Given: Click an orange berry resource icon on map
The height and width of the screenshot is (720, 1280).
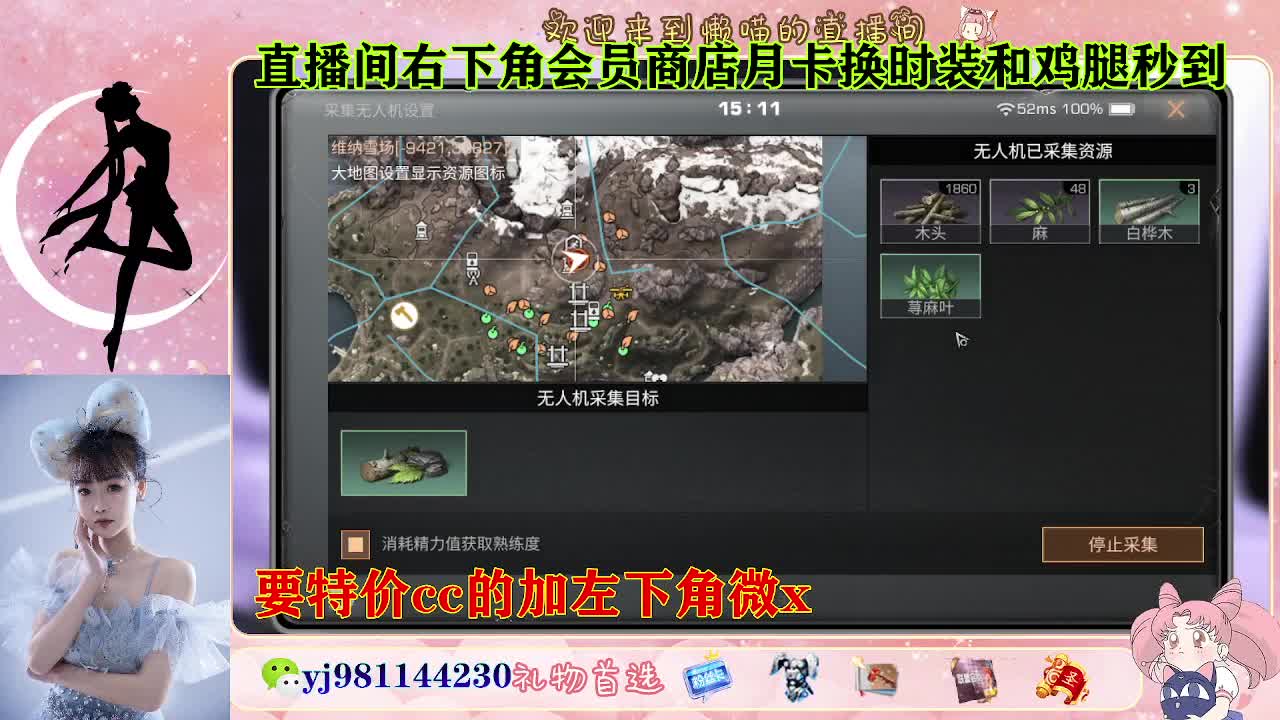Looking at the screenshot, I should [488, 291].
